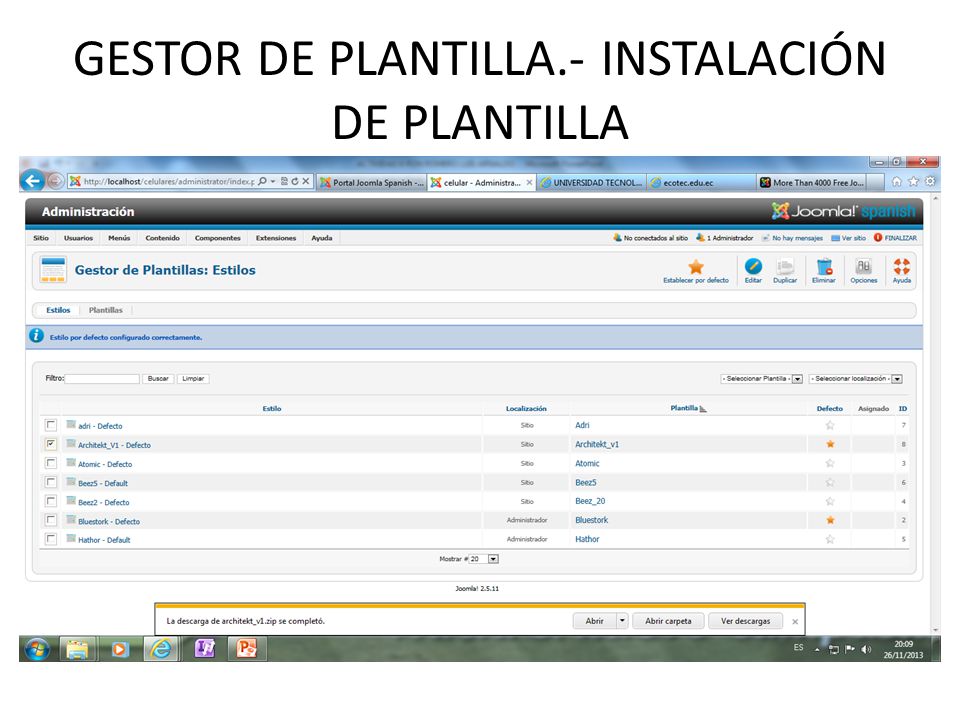Viewport: 960px width, 720px height.
Task: Click the Limpiar filter button
Action: [193, 378]
